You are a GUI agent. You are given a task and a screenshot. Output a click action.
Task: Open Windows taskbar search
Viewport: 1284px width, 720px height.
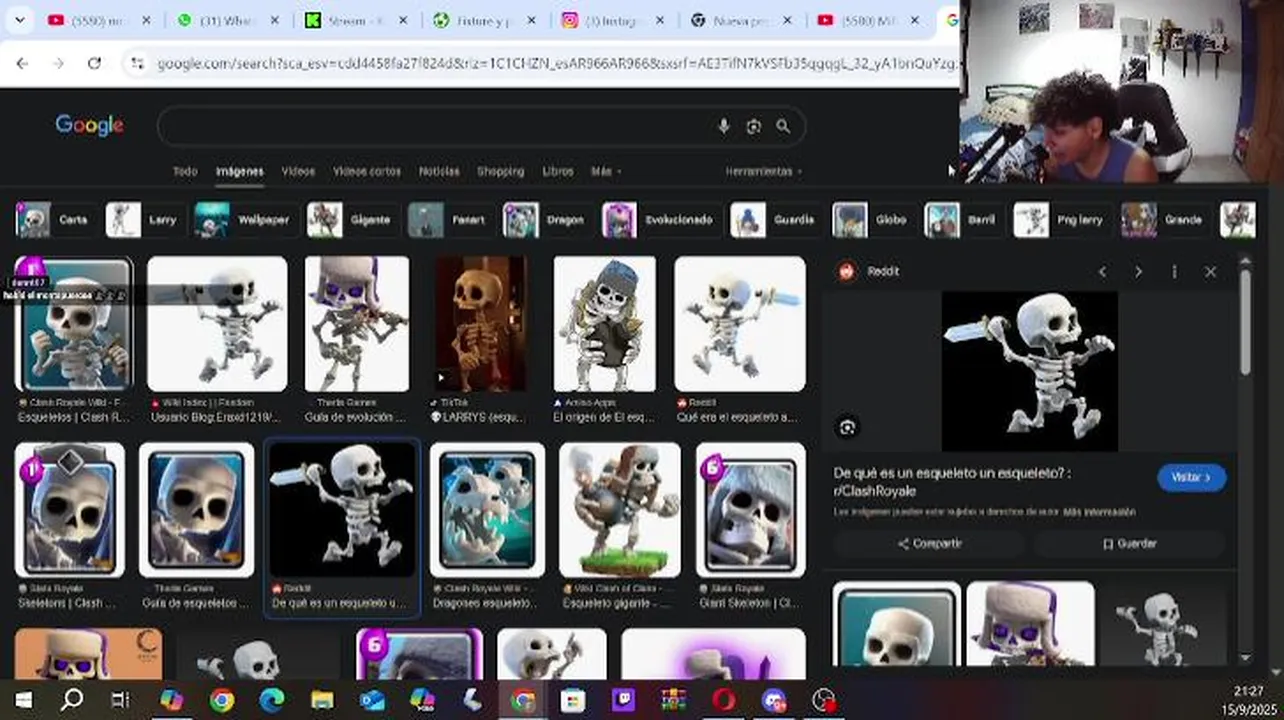point(72,700)
